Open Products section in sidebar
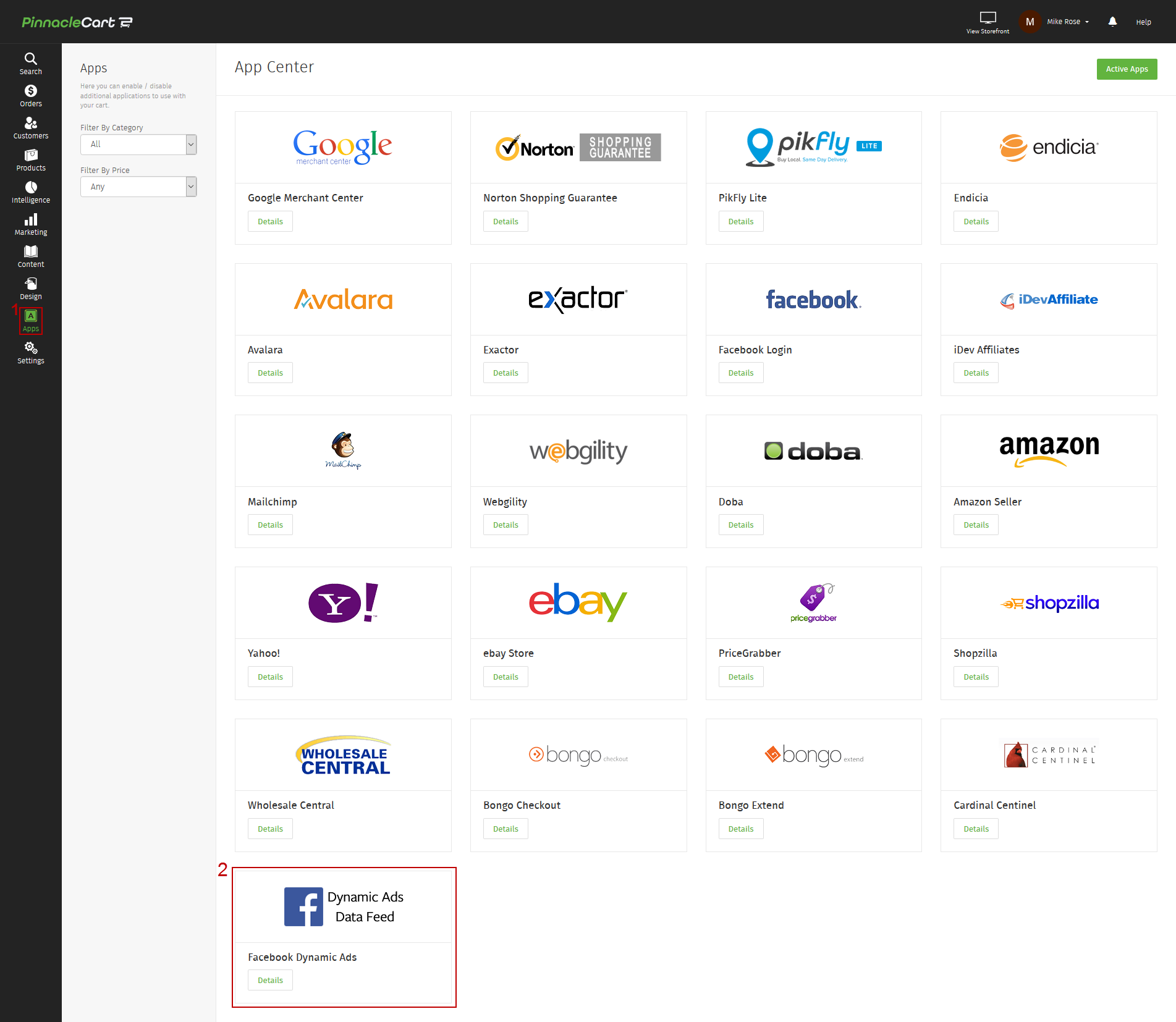 point(30,160)
